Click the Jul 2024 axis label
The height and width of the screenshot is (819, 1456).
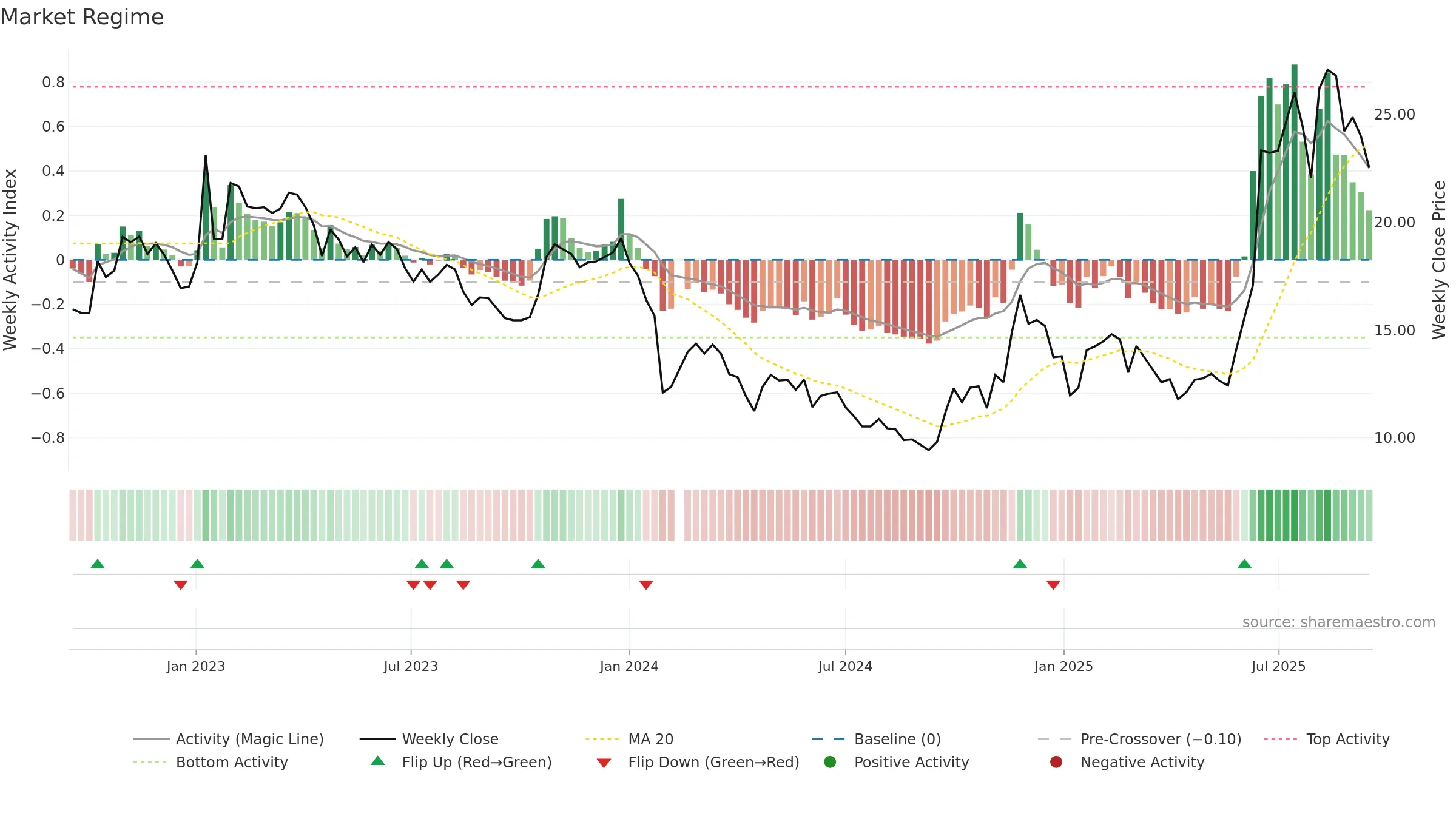pyautogui.click(x=845, y=666)
